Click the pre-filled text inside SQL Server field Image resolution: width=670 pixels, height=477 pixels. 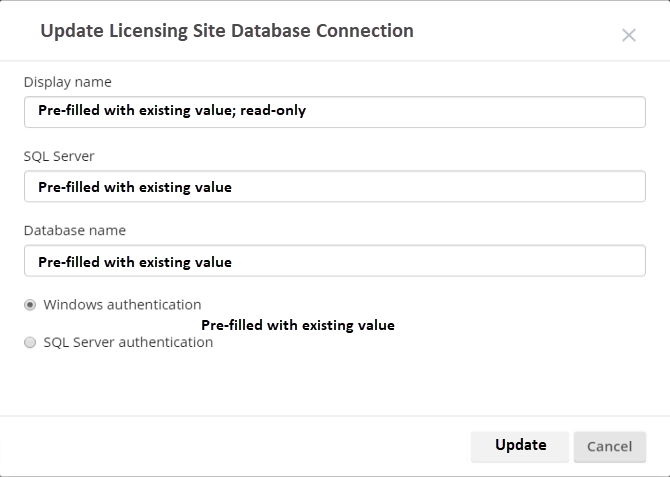pyautogui.click(x=135, y=187)
